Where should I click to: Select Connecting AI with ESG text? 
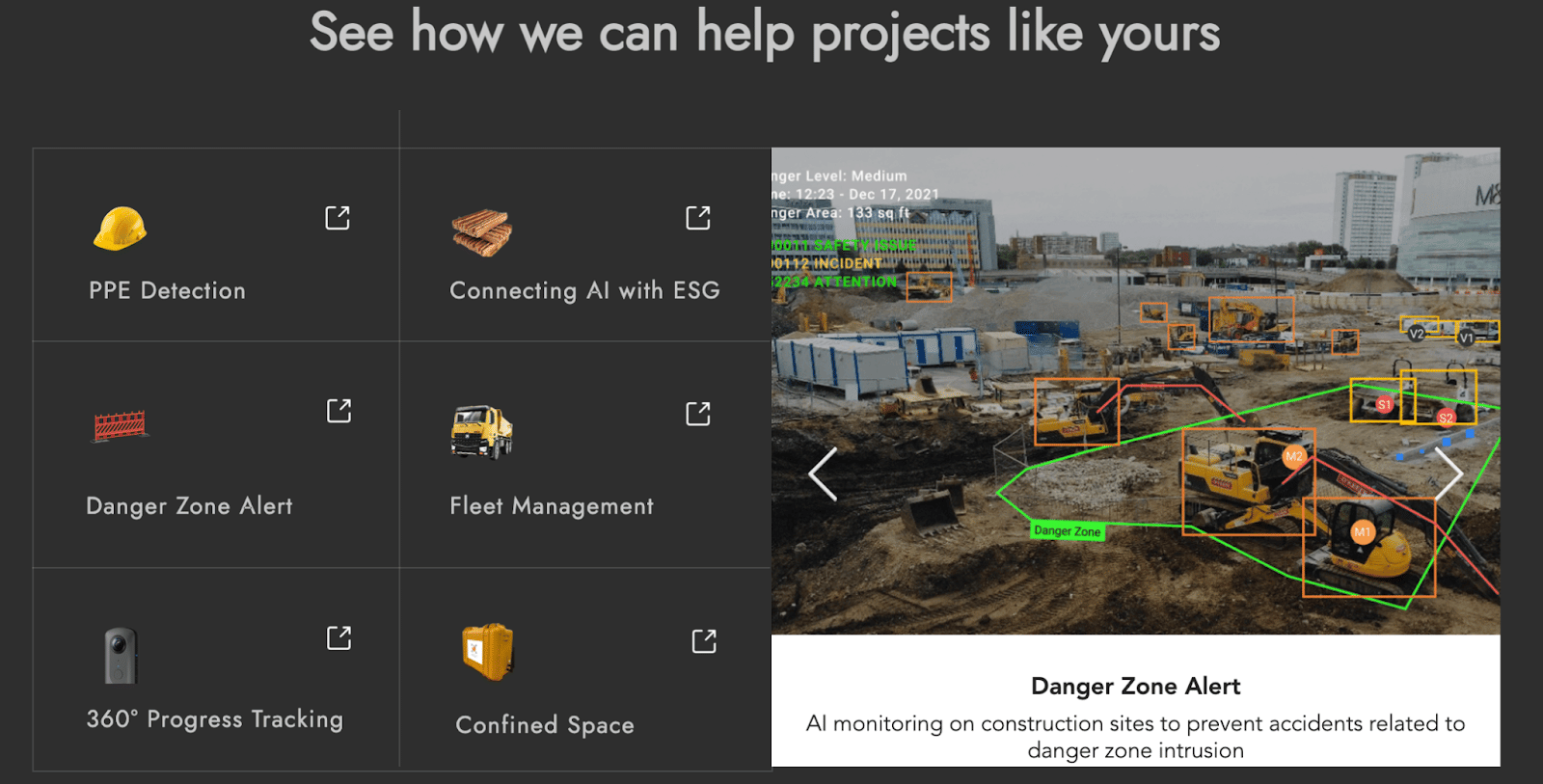(584, 290)
